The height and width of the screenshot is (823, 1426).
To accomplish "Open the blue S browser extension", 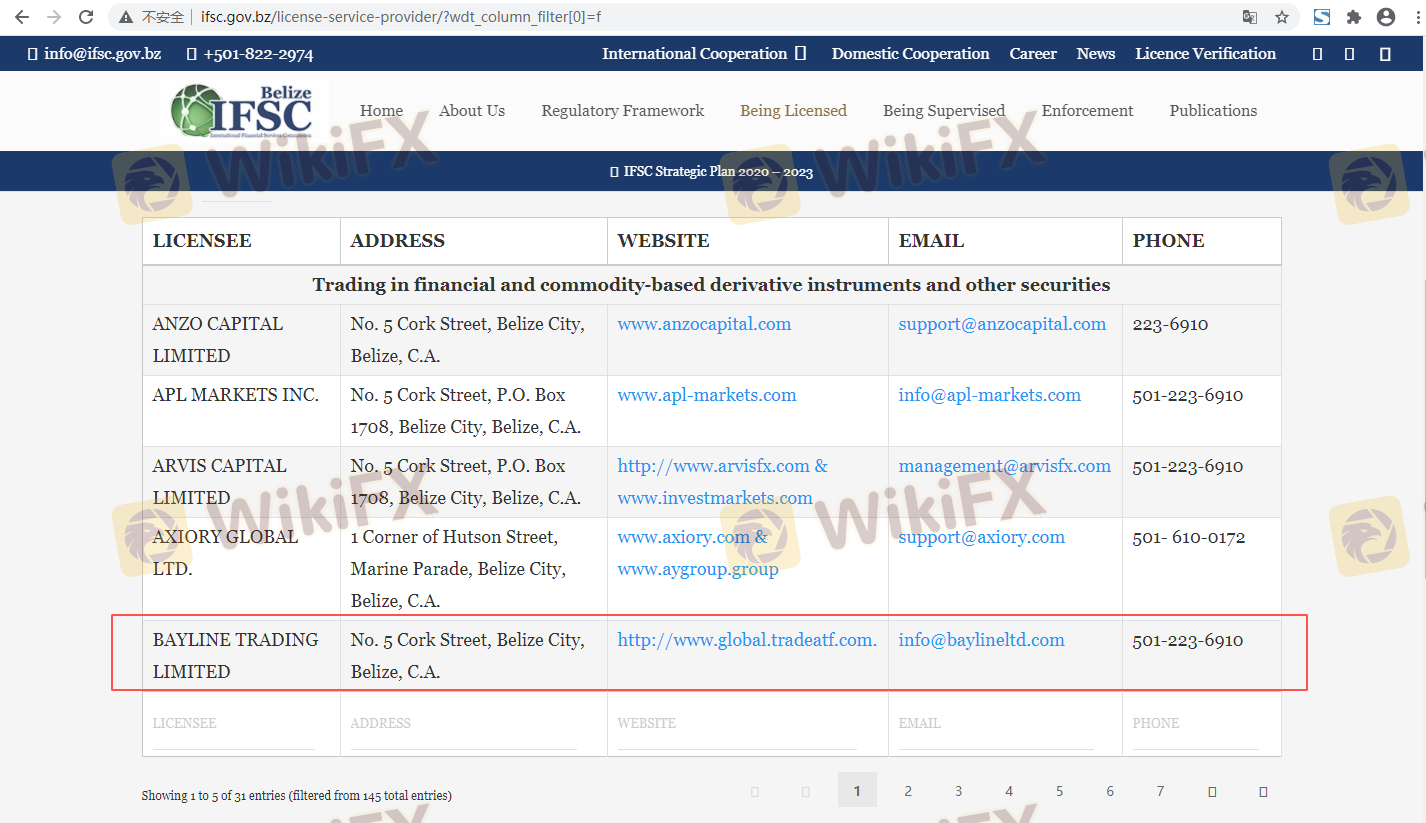I will [x=1322, y=17].
